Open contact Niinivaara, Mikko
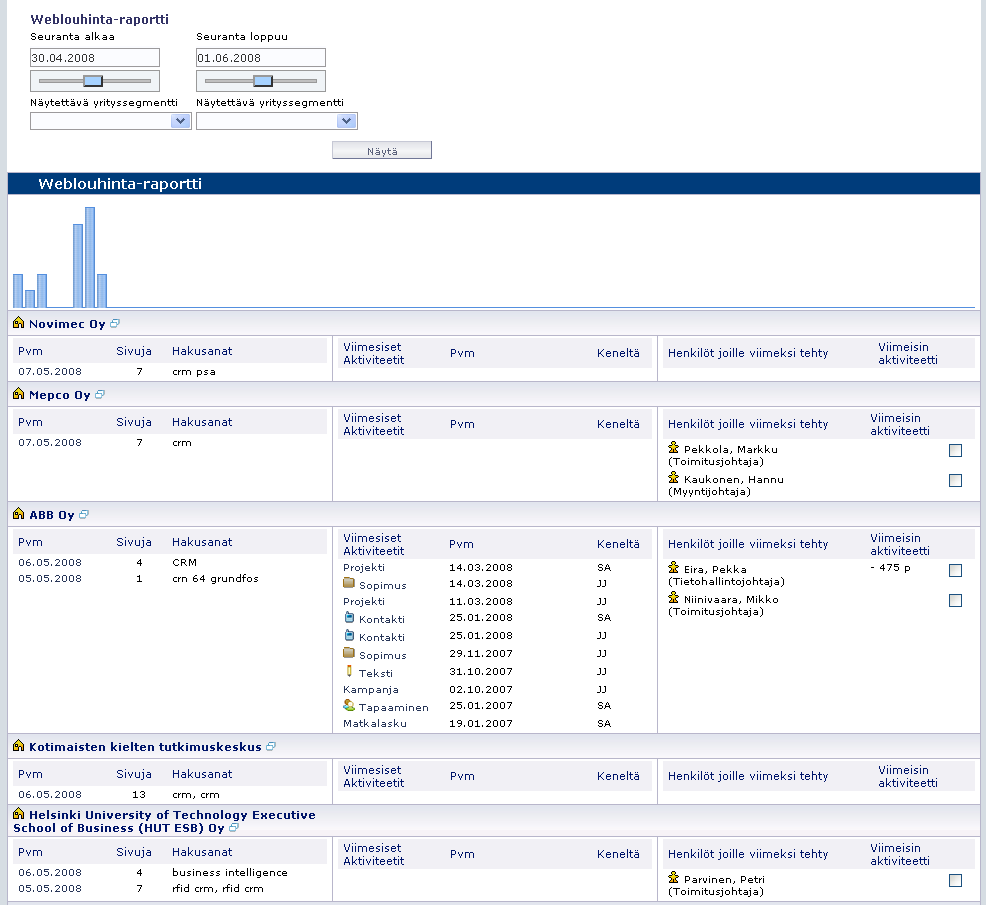The height and width of the screenshot is (905, 1001). pyautogui.click(x=731, y=599)
